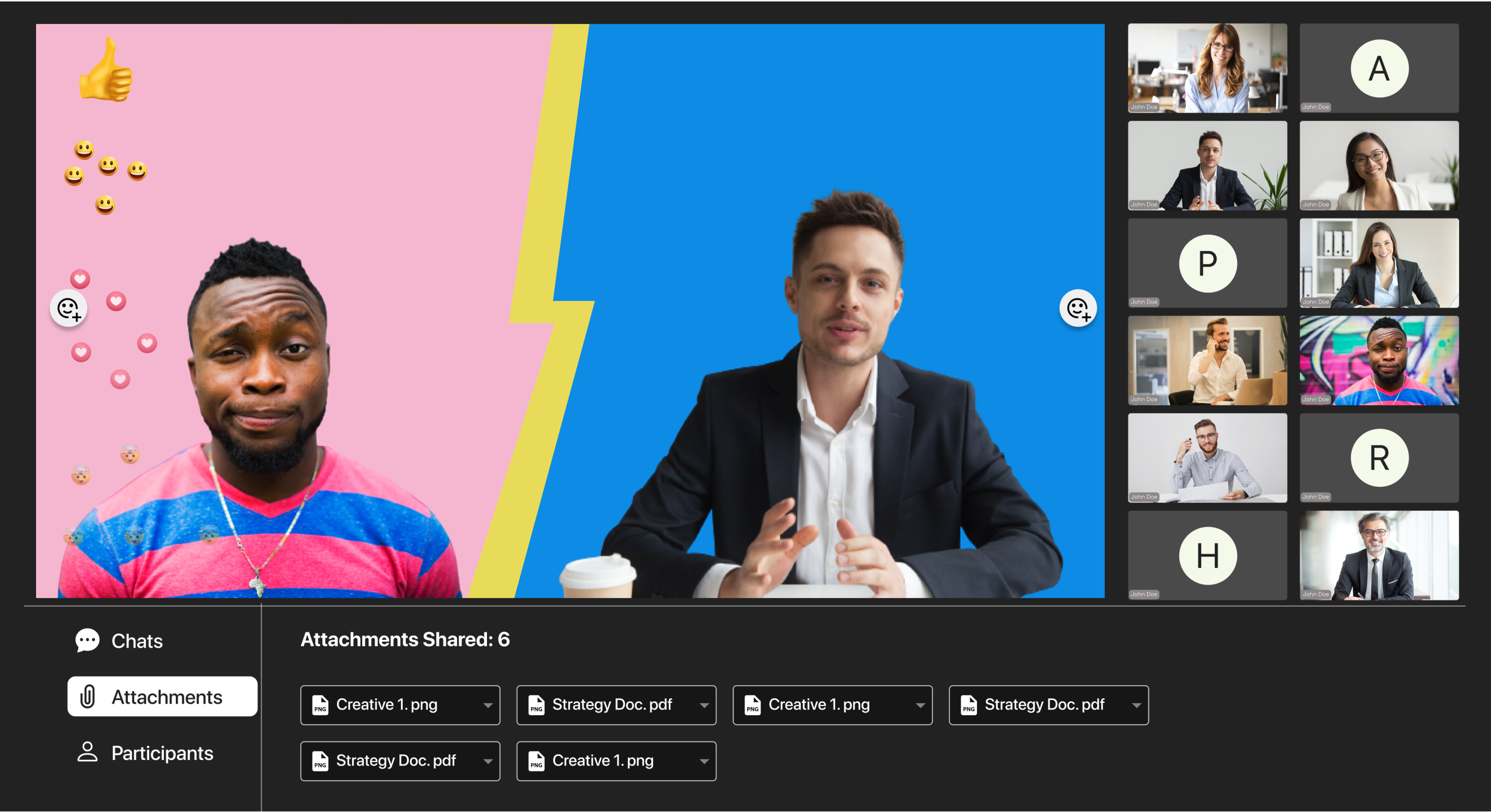The height and width of the screenshot is (812, 1491).
Task: Click the add reaction icon on pink video
Action: pos(69,309)
